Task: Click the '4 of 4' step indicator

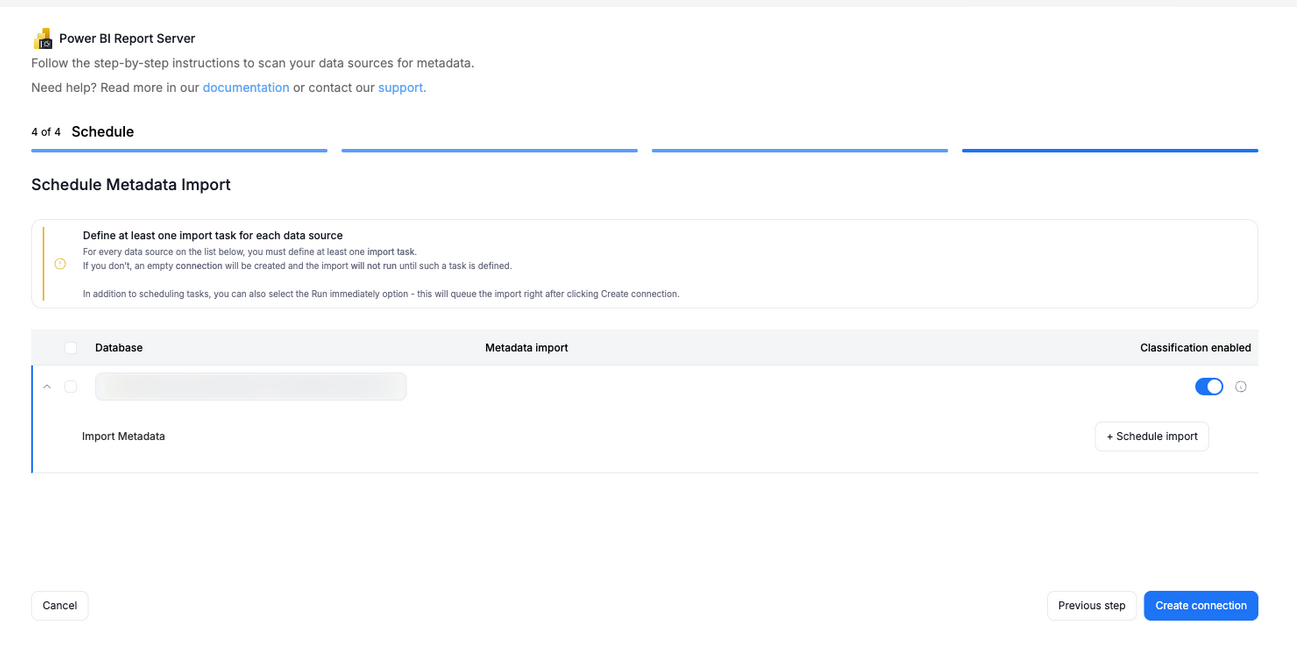Action: pyautogui.click(x=46, y=132)
